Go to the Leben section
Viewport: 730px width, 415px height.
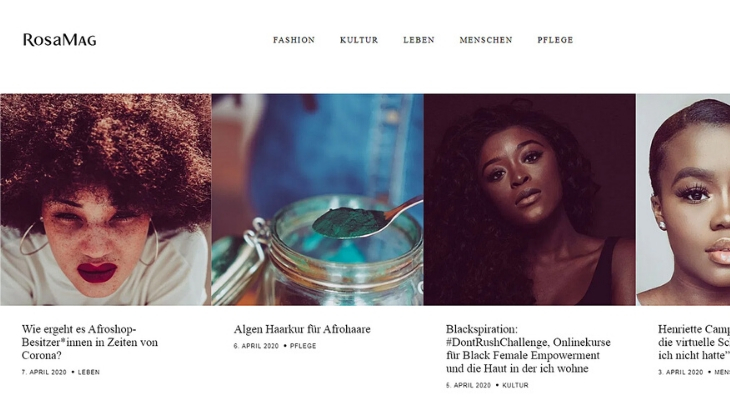click(419, 40)
